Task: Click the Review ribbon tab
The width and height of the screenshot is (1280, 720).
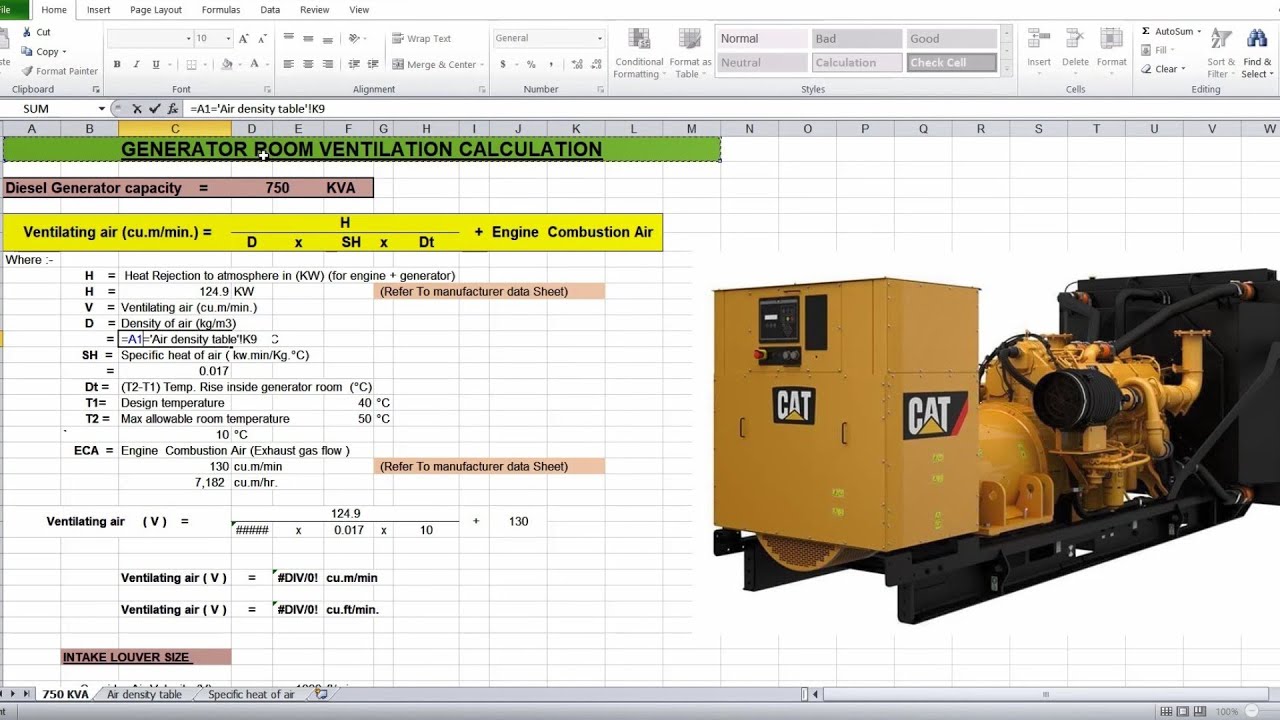Action: click(x=314, y=10)
